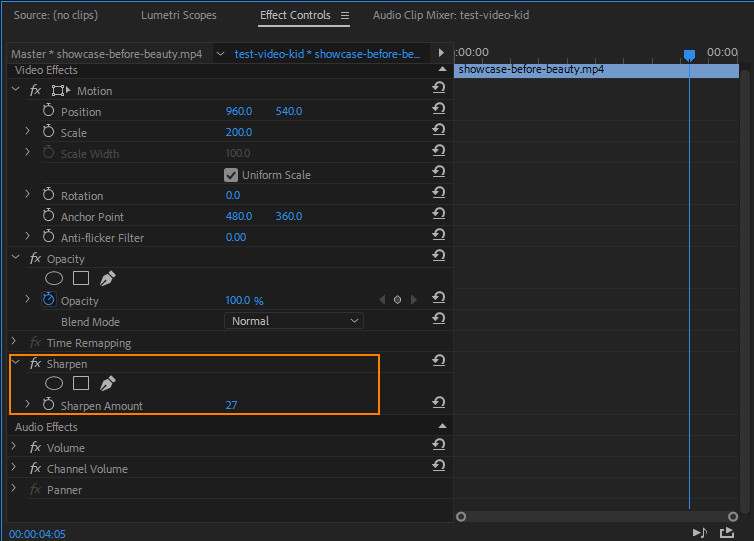Toggle Opacity animation stopwatch
Screen dimensions: 754x541
(x=49, y=299)
